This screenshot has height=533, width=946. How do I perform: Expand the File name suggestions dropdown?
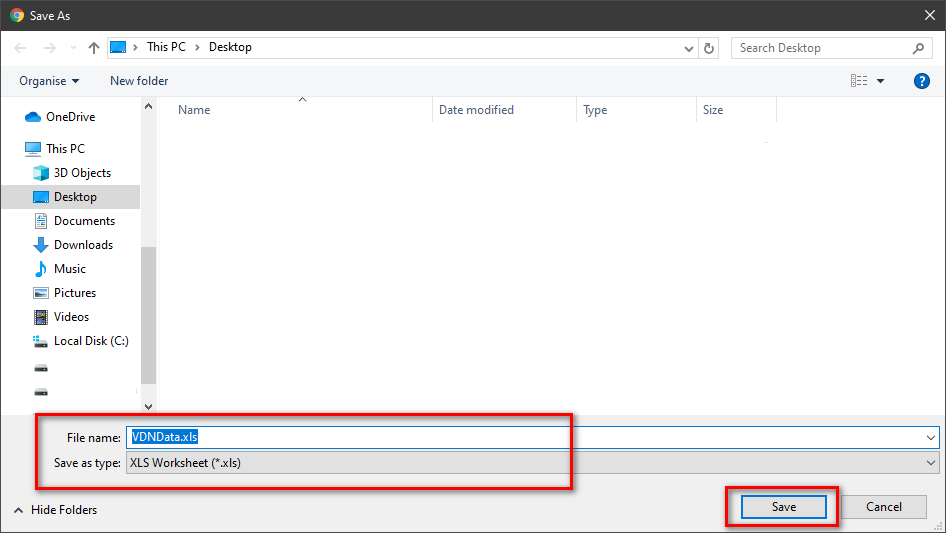pos(931,437)
